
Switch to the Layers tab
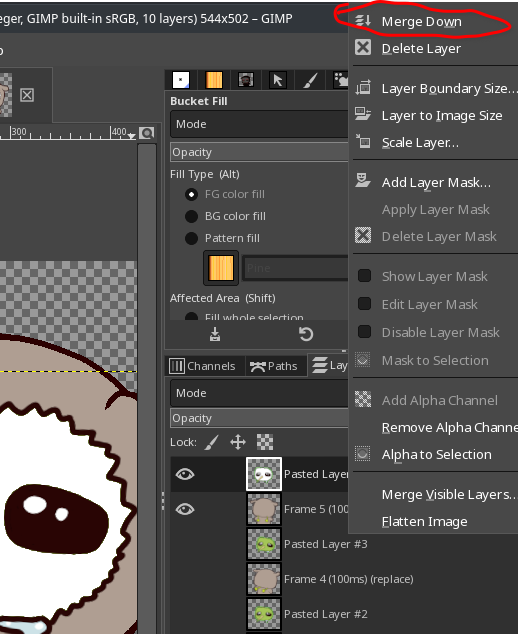pos(328,365)
